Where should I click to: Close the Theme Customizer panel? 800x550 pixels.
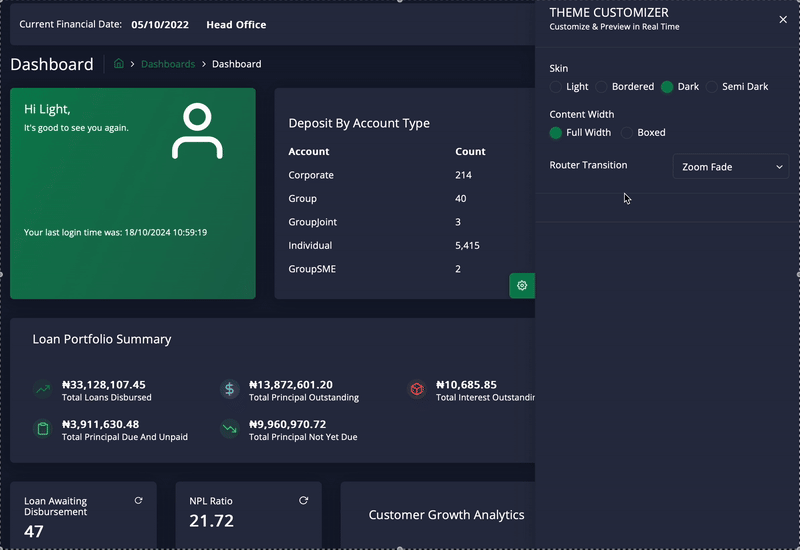point(783,19)
